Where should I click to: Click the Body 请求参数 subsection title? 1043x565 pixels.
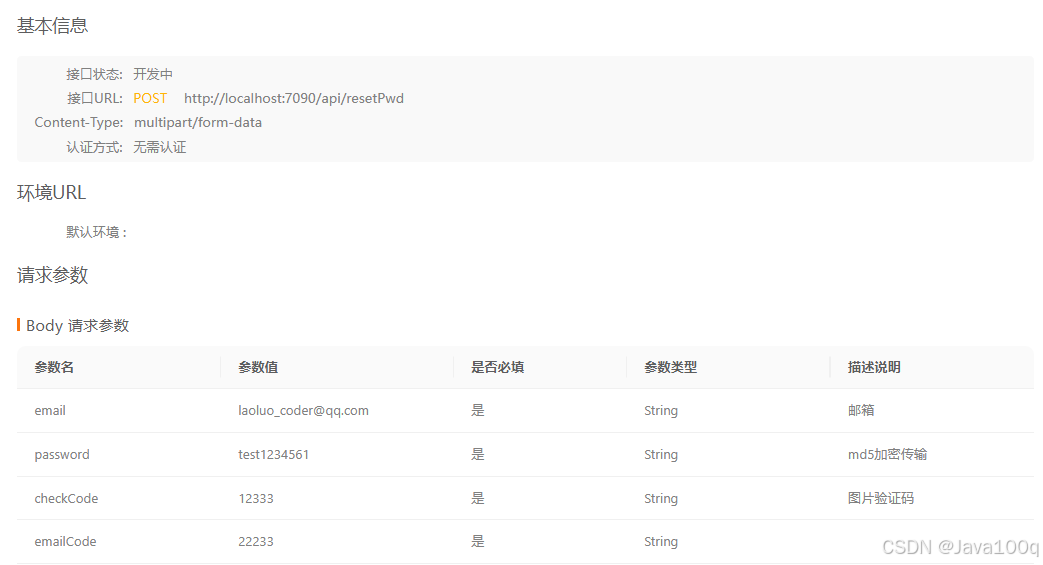[x=77, y=325]
